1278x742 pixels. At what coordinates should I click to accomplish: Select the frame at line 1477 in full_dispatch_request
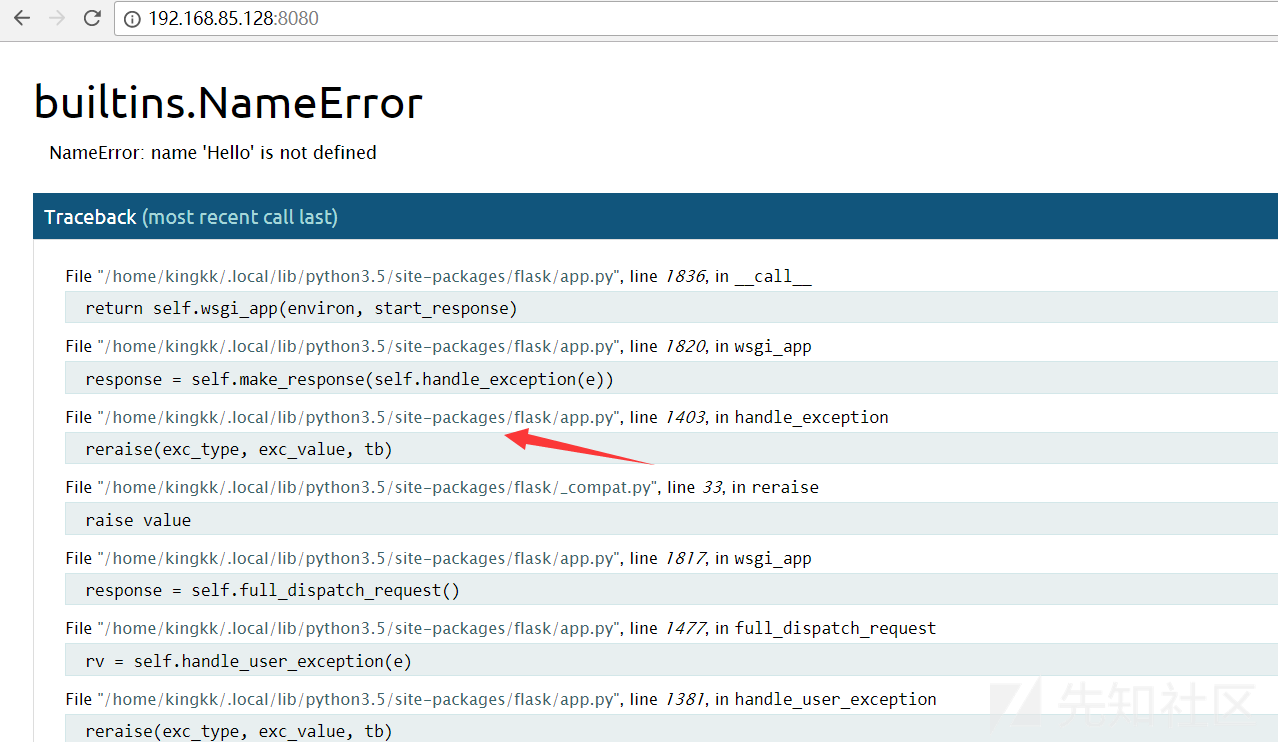pos(500,628)
